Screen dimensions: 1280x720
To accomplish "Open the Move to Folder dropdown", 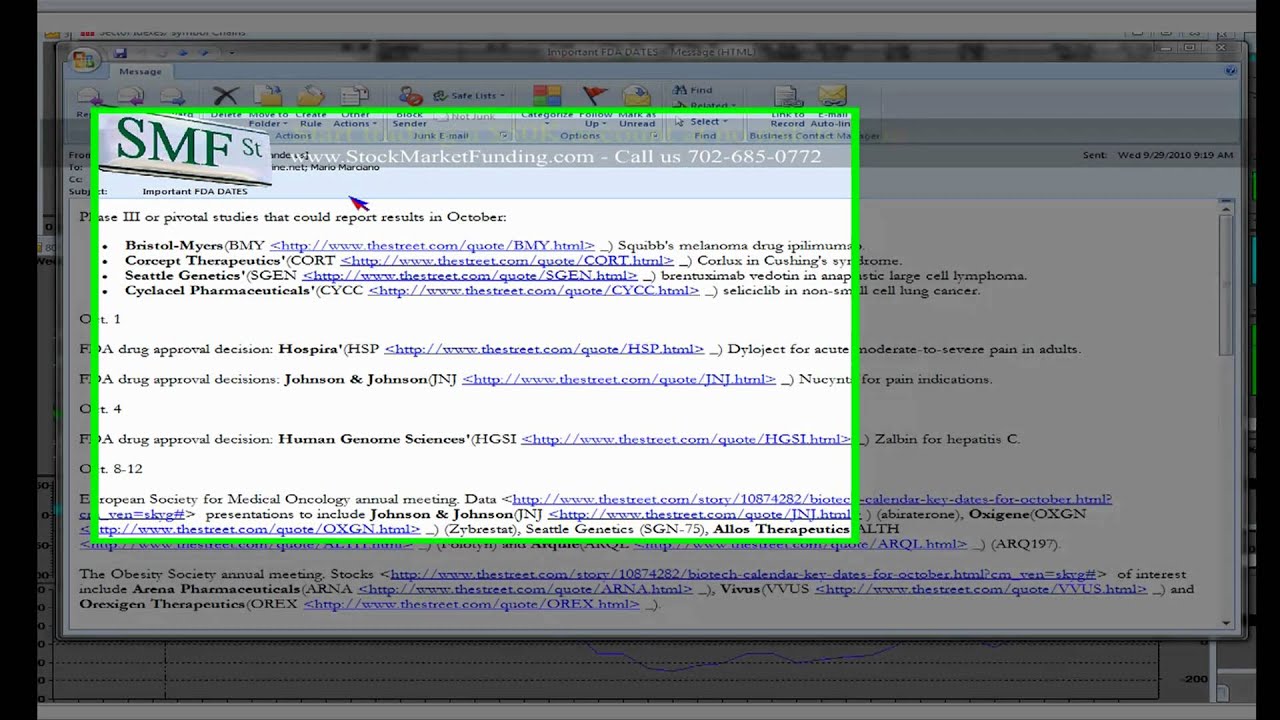I will pos(268,119).
